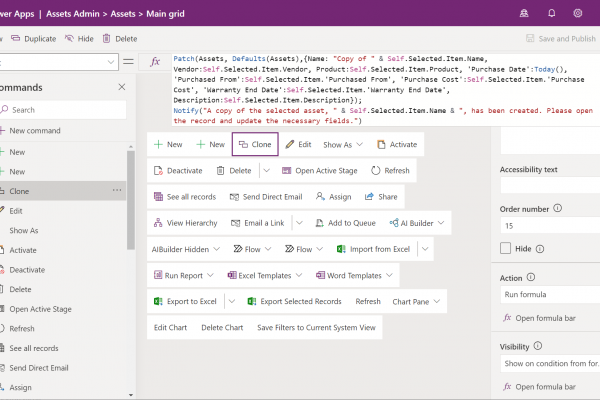Open settings gear in header
600x400 pixels.
[x=577, y=13]
